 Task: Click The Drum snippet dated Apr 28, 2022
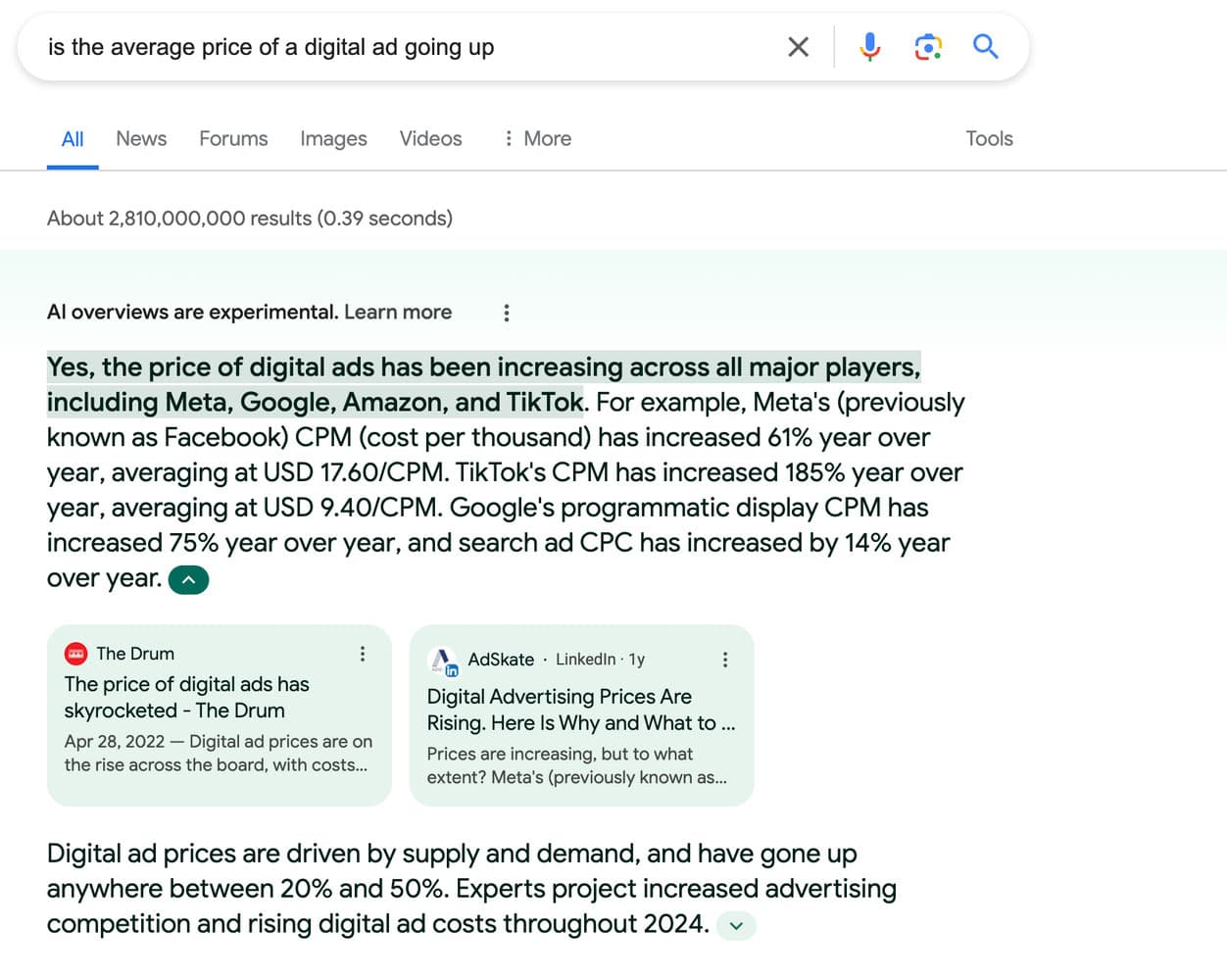pyautogui.click(x=219, y=753)
